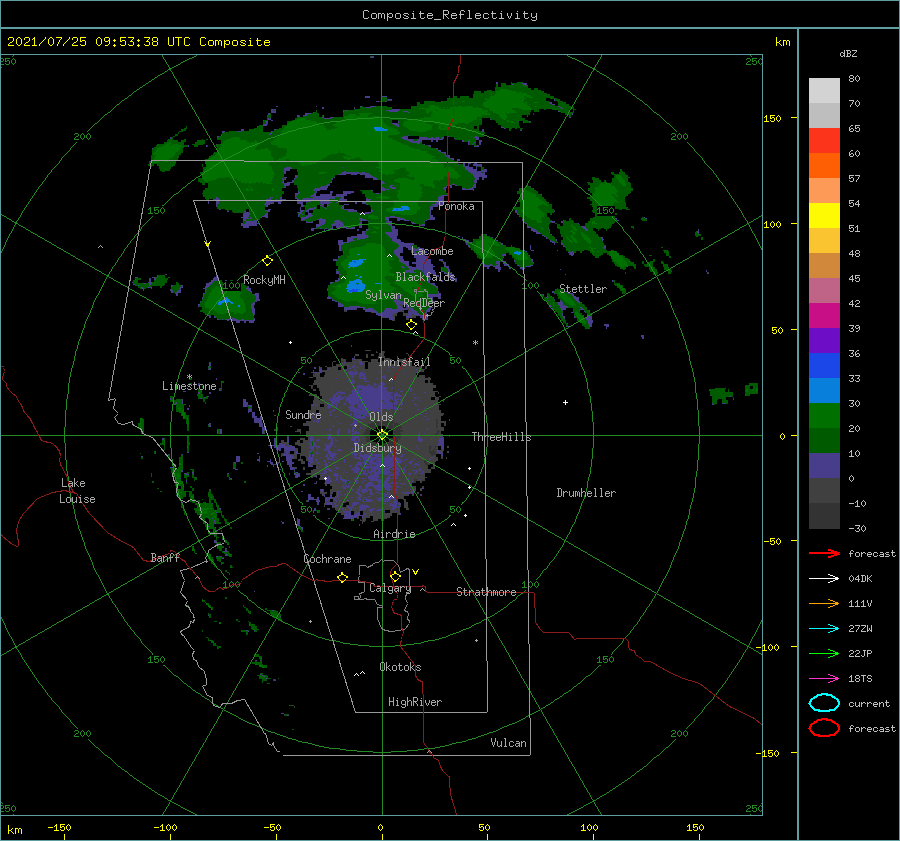Pick the purple 39-36 dBZ swatch
The height and width of the screenshot is (841, 900).
(824, 340)
